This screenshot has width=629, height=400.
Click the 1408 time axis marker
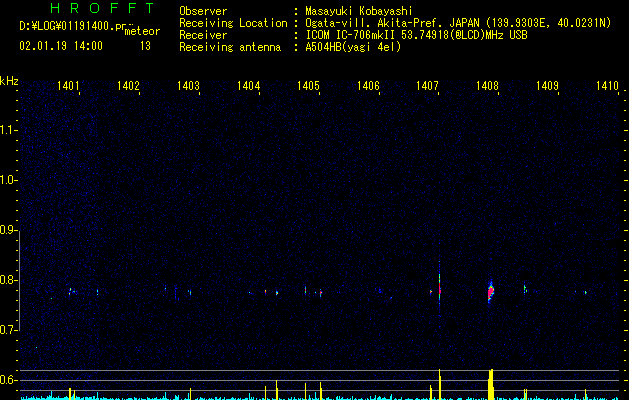click(487, 86)
